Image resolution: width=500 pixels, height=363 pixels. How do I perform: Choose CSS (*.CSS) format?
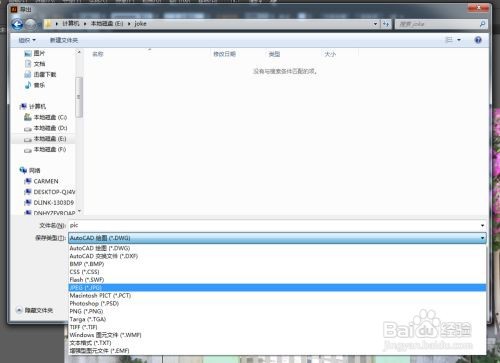(x=277, y=272)
